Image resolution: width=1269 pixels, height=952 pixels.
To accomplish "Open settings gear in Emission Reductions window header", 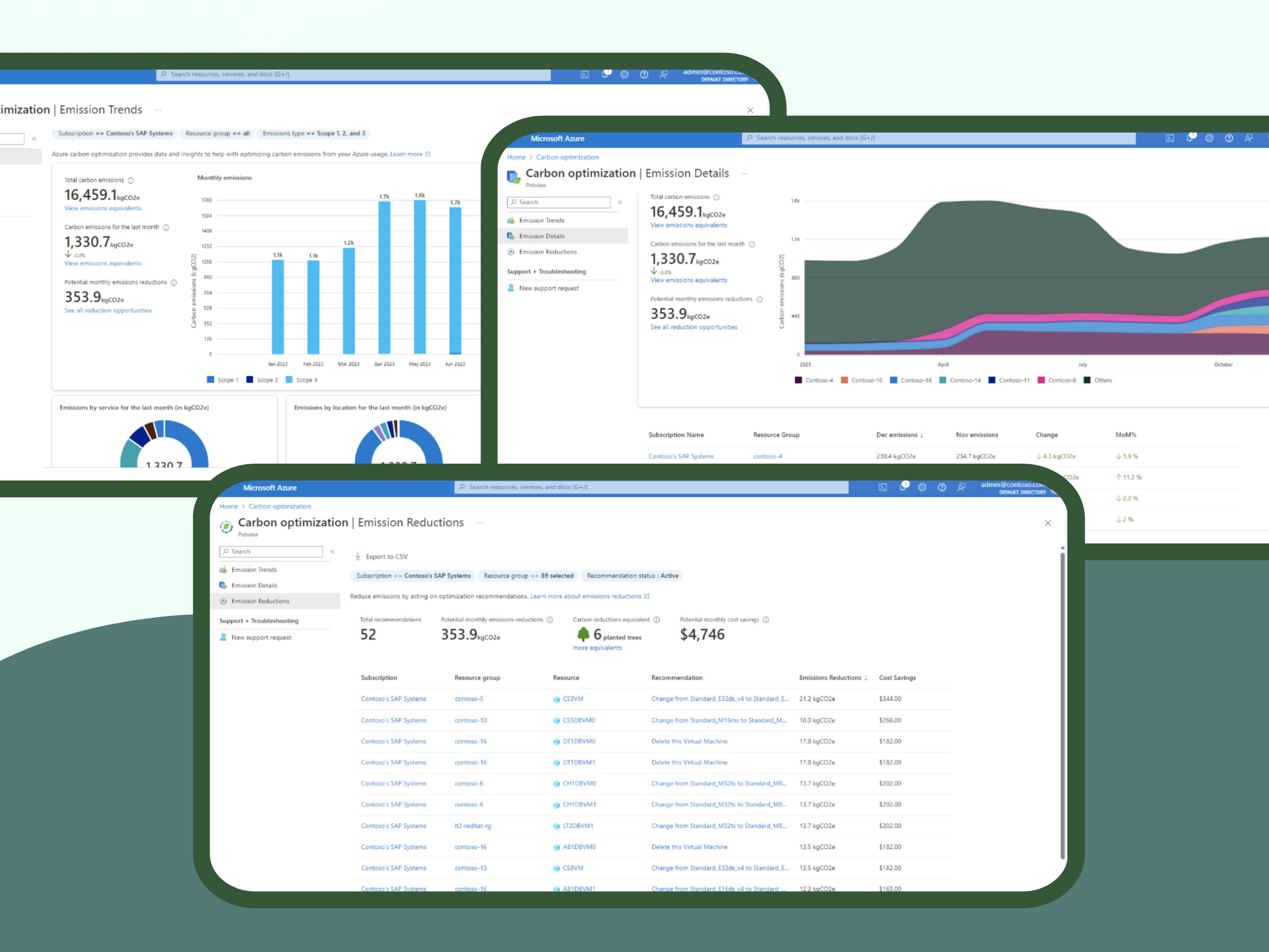I will 922,487.
